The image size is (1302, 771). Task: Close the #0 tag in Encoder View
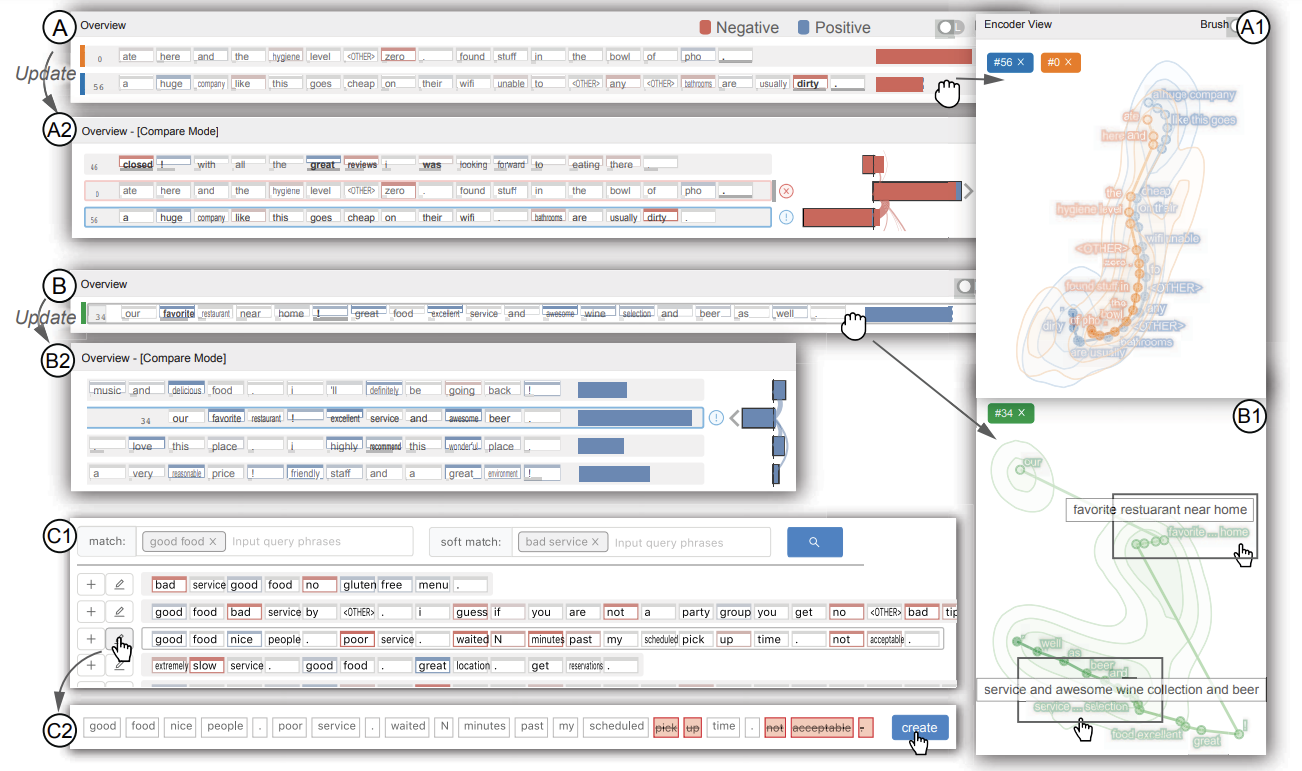click(x=1067, y=62)
